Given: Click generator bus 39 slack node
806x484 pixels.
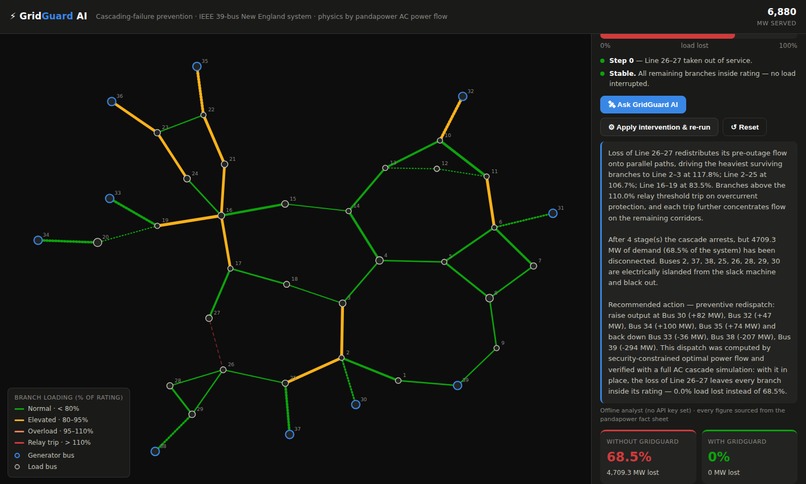Looking at the screenshot, I should coord(457,385).
